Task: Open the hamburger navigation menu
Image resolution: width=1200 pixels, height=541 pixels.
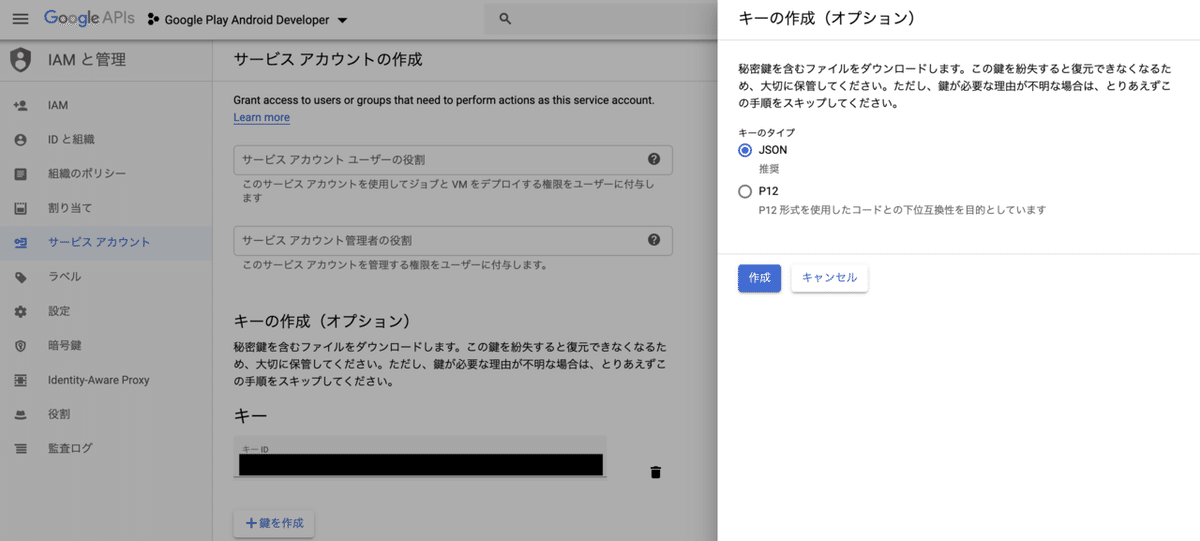Action: pos(20,19)
